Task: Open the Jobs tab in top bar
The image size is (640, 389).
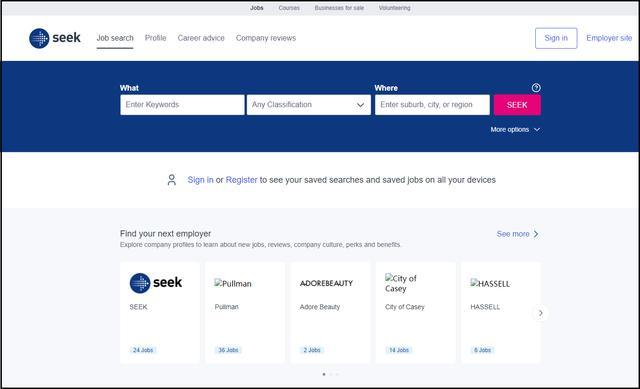Action: (x=257, y=8)
